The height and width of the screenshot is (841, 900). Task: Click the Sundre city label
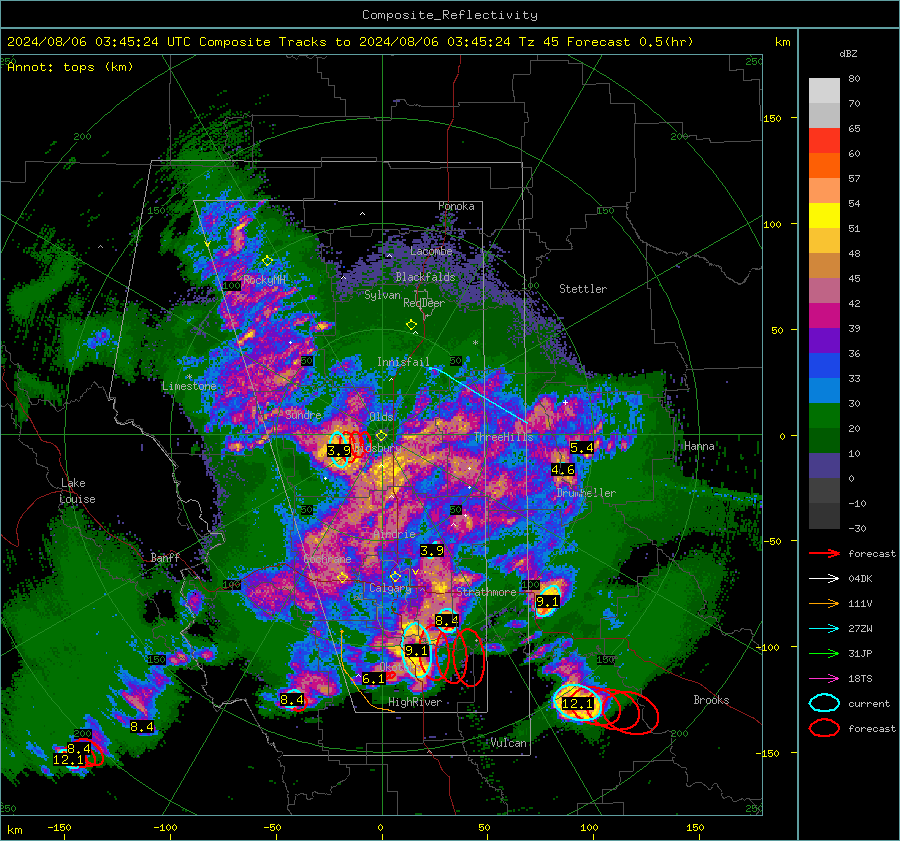pyautogui.click(x=303, y=414)
